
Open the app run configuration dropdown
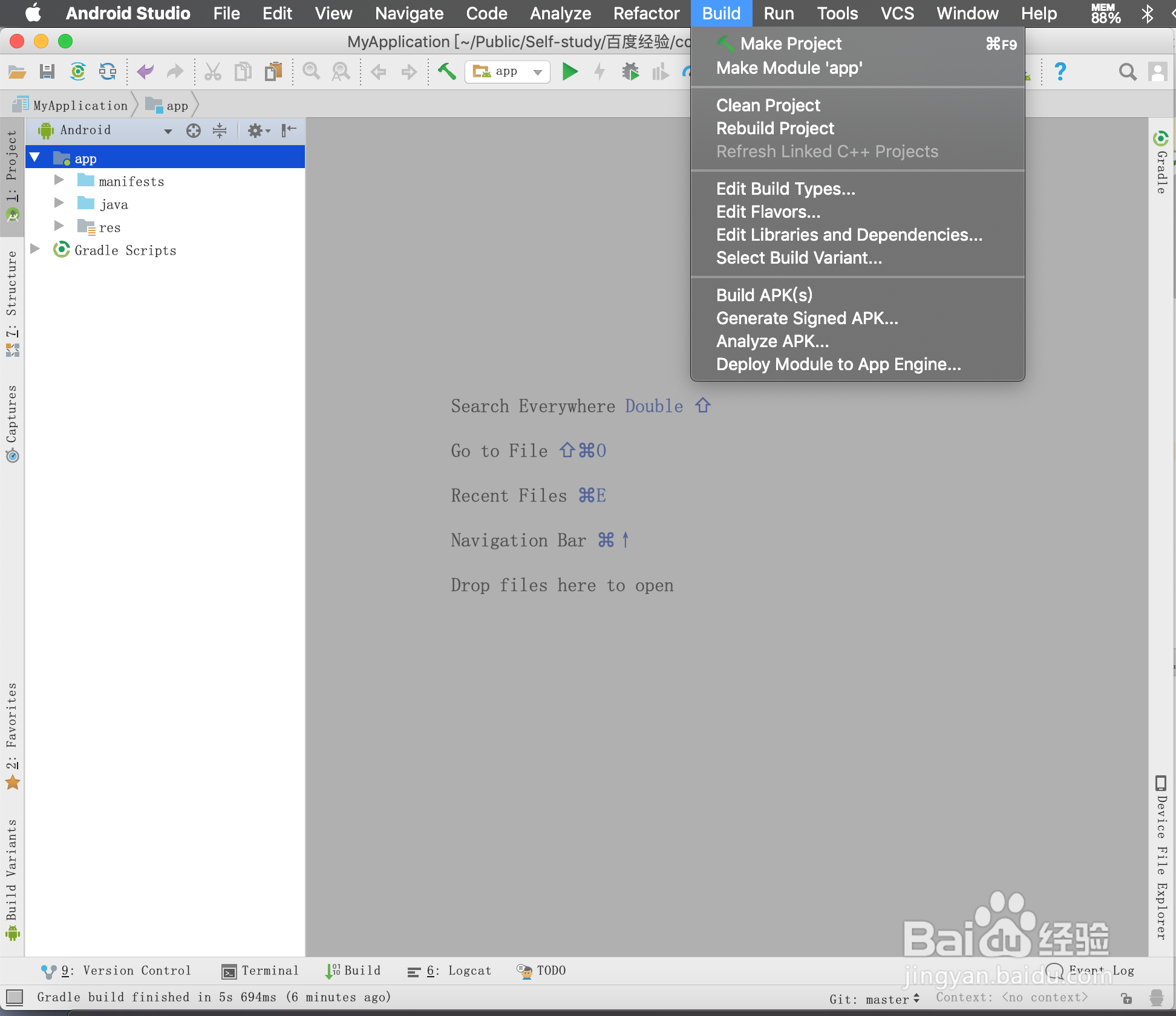(x=507, y=72)
